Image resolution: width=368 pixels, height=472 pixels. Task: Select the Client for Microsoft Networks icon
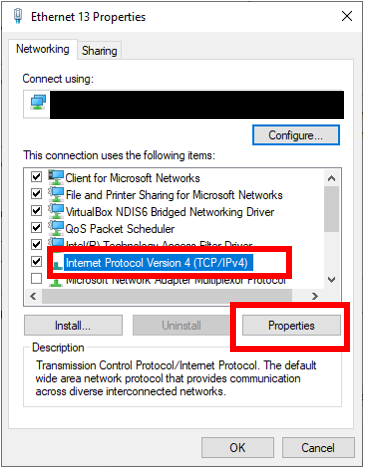(x=56, y=177)
